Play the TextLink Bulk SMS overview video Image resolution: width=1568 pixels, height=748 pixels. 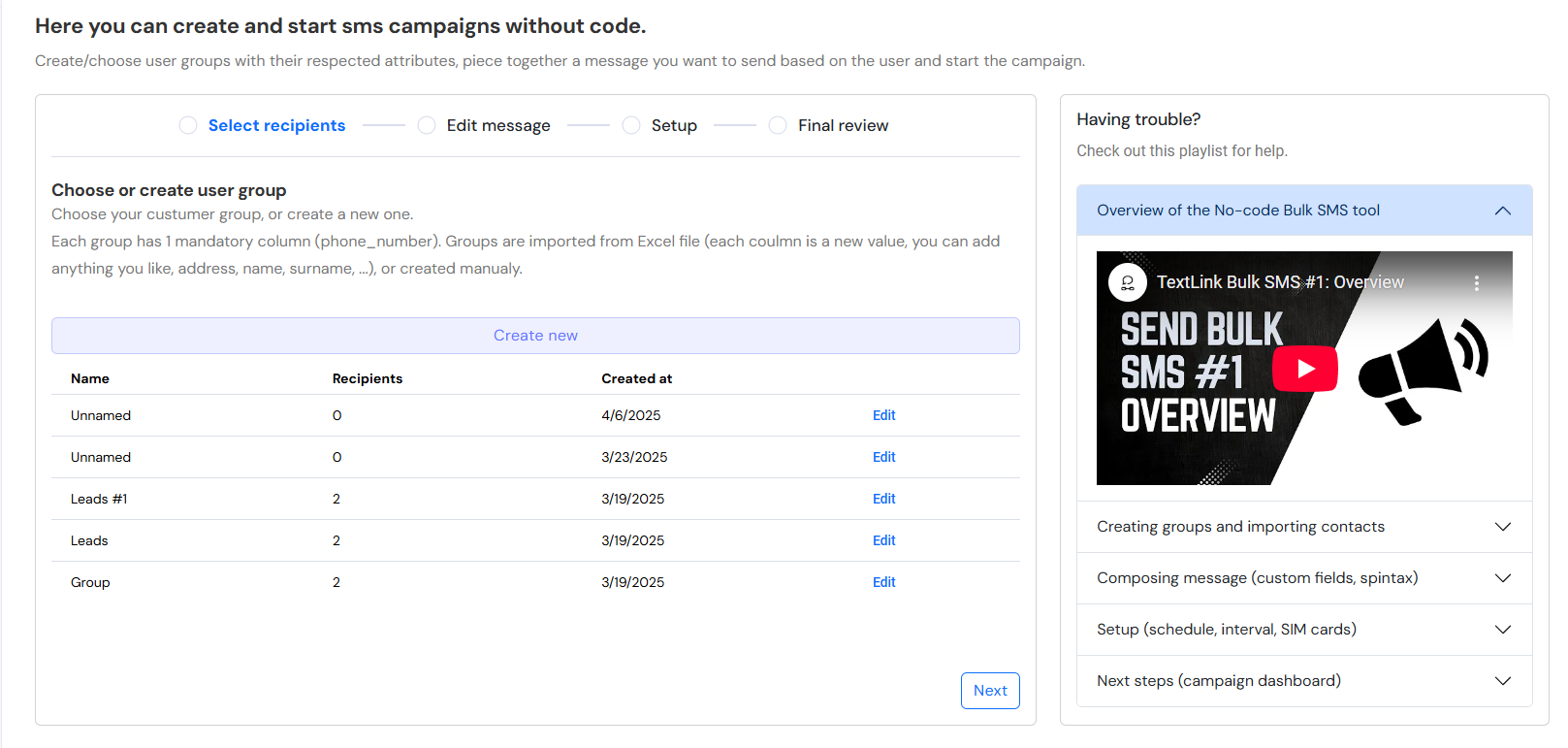(x=1304, y=369)
